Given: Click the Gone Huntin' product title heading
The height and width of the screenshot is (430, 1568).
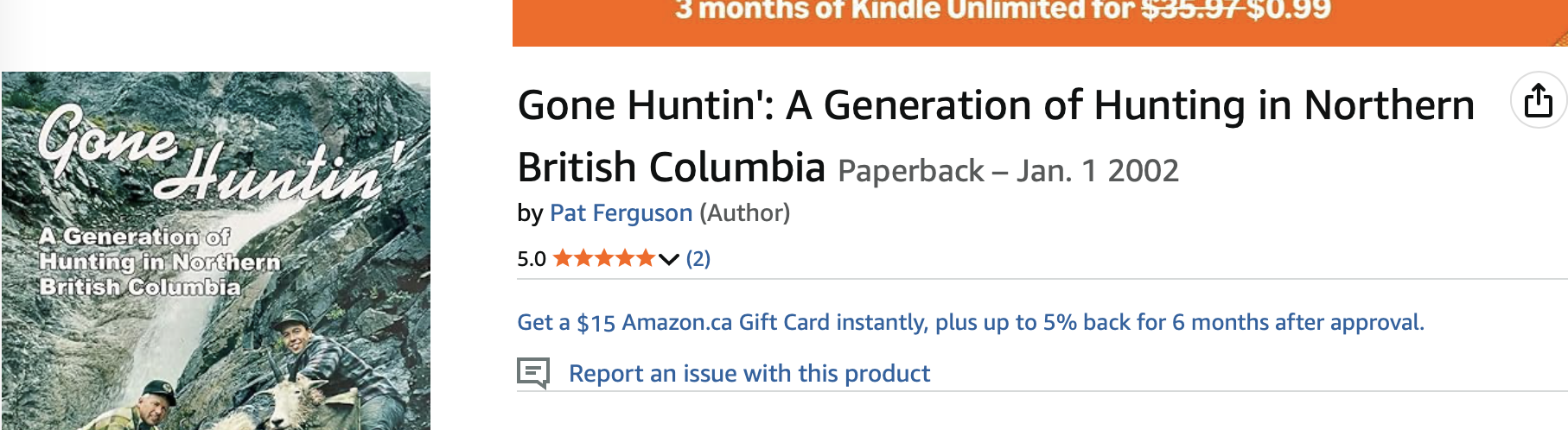Looking at the screenshot, I should pos(994,106).
